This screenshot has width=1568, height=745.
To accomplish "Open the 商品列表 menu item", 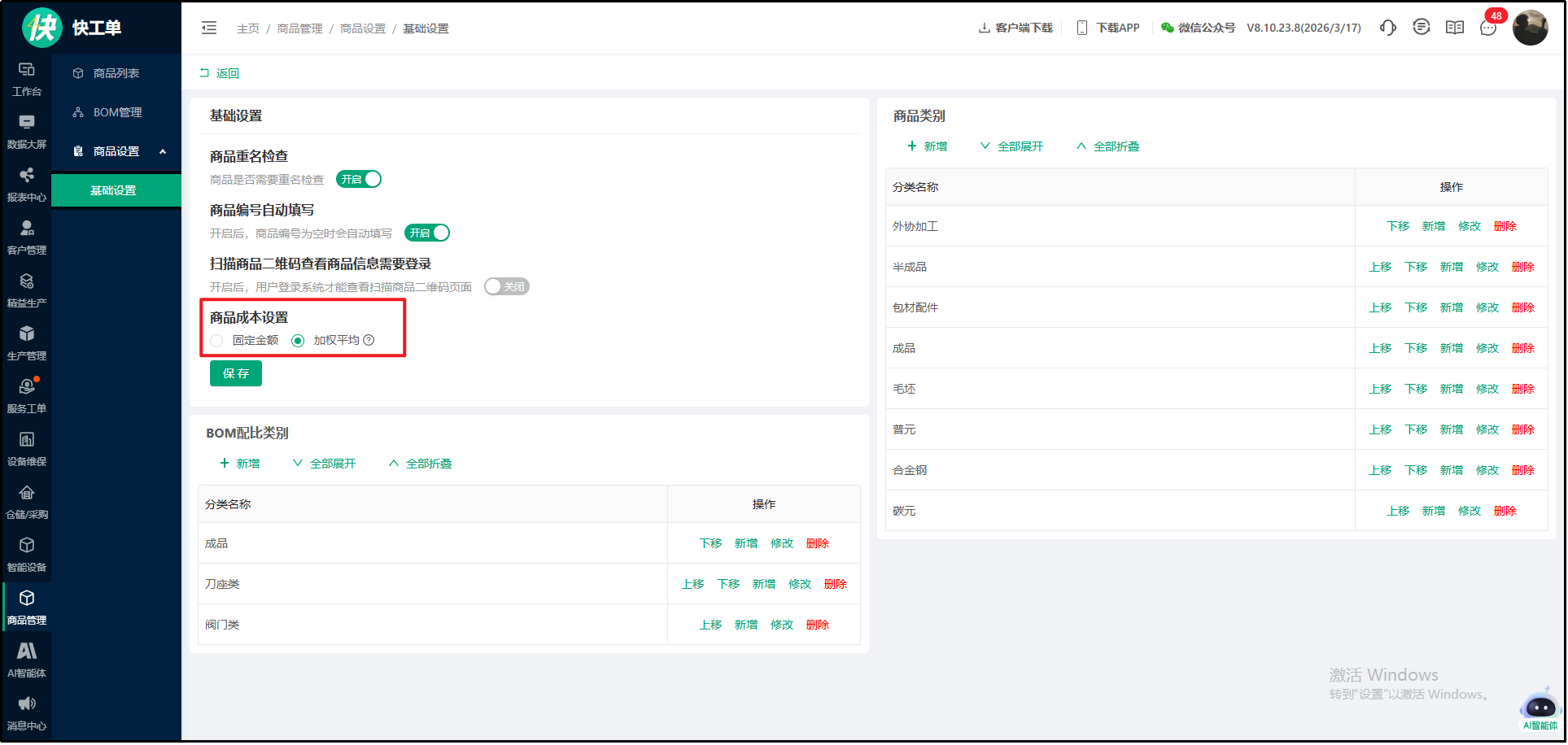I will [x=116, y=73].
